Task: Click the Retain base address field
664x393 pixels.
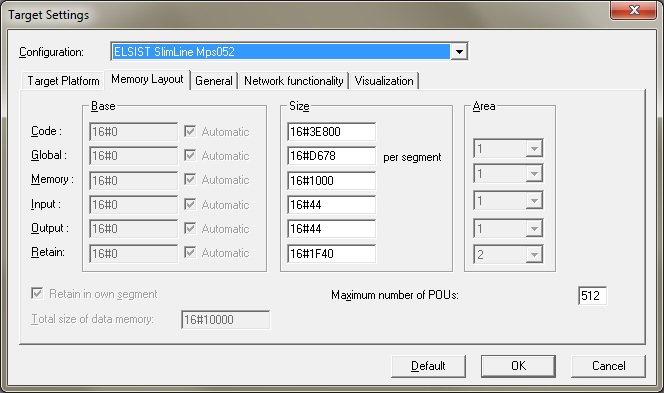Action: coord(133,253)
